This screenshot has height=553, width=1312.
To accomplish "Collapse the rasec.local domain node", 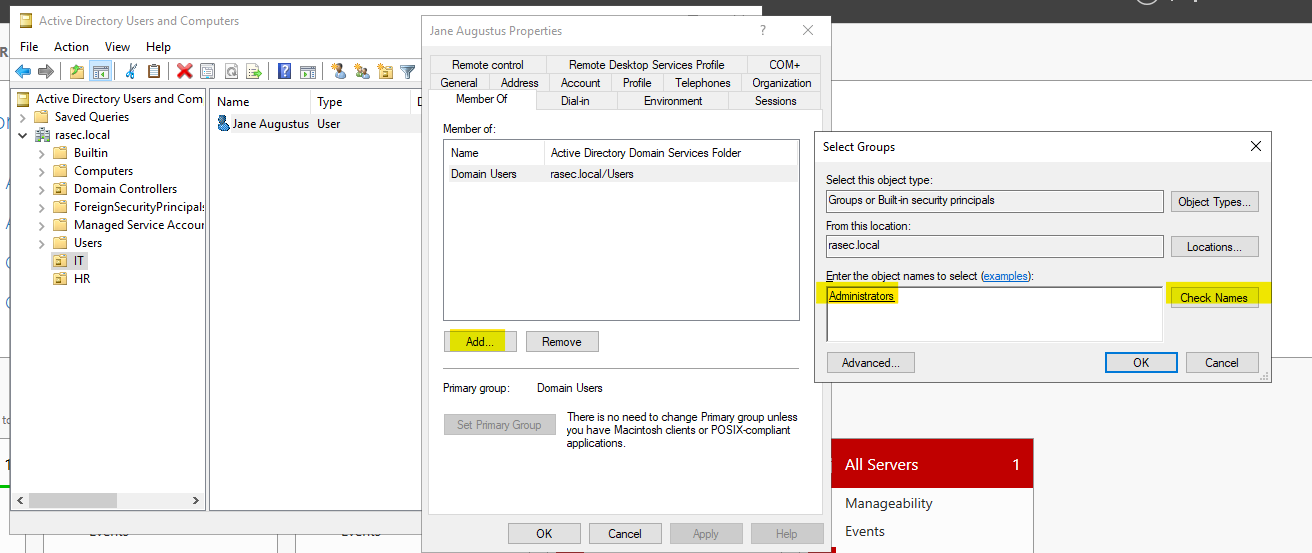I will 22,135.
